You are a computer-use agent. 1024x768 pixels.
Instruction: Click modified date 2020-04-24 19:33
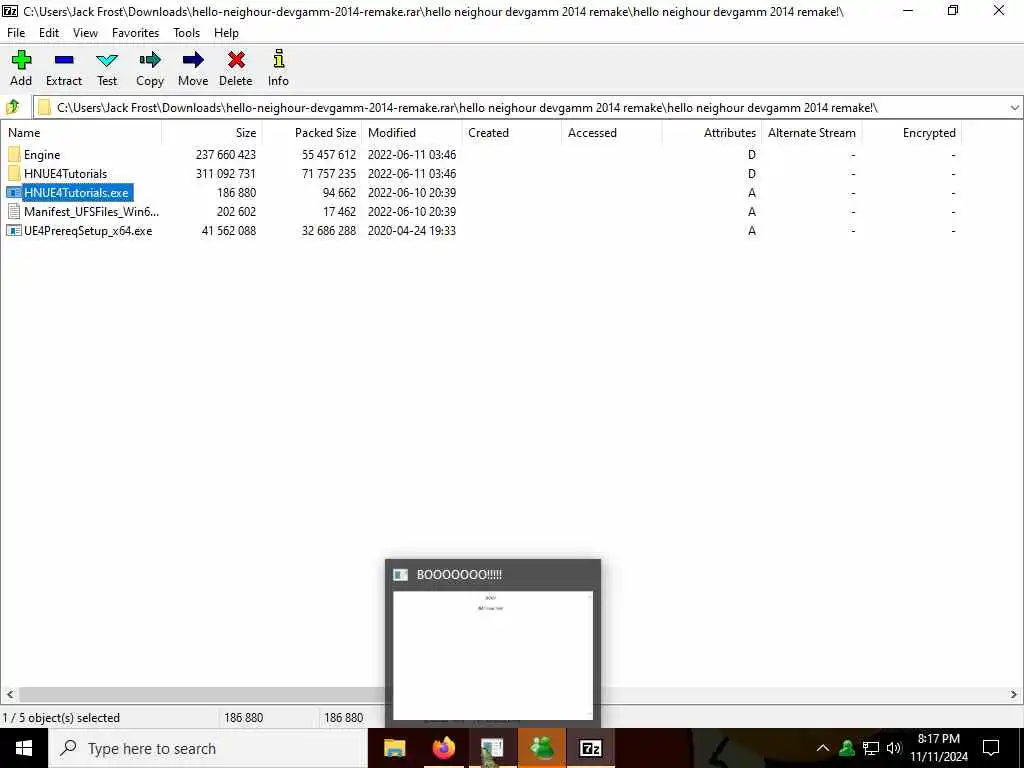(412, 231)
